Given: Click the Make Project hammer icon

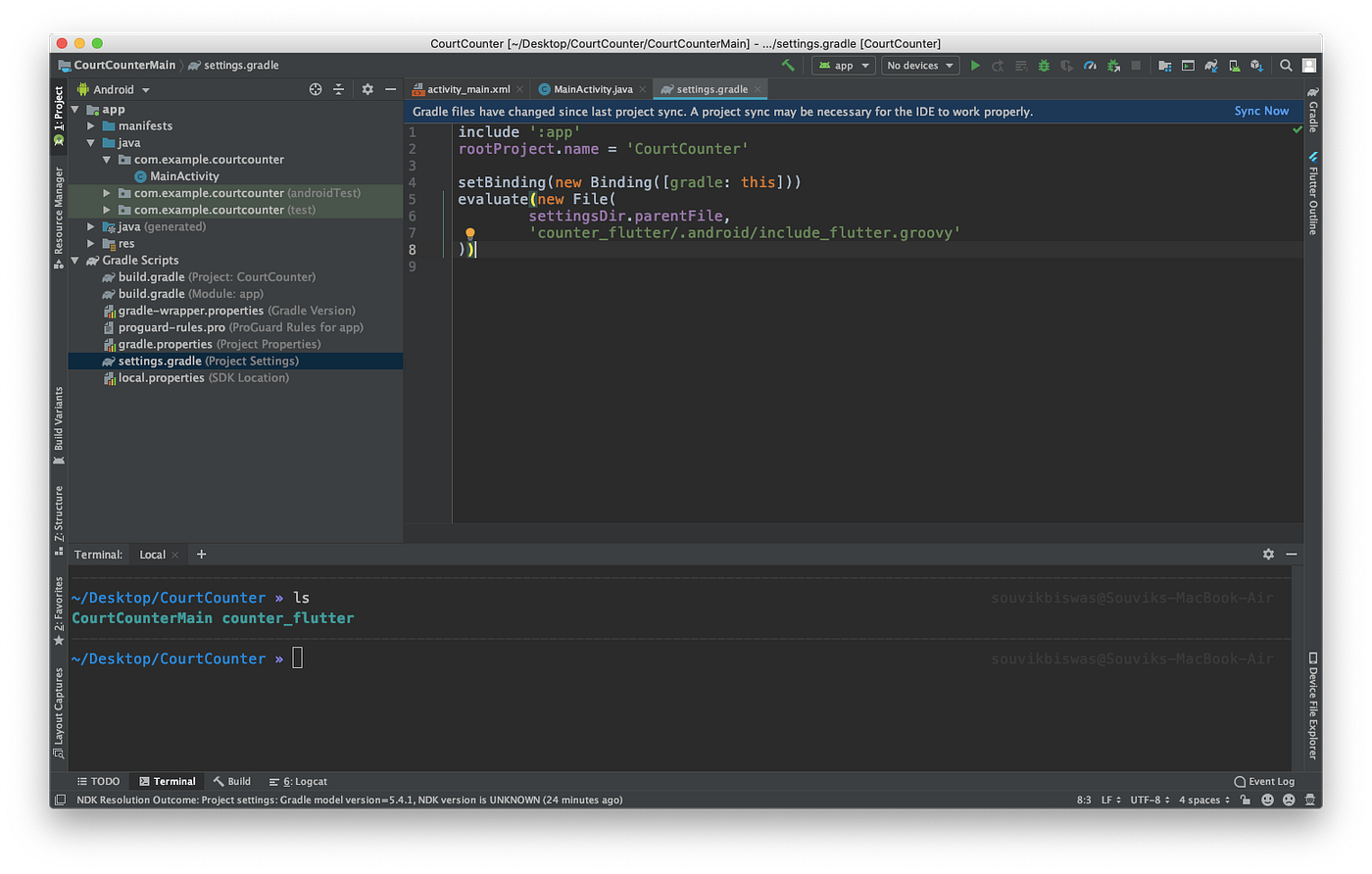Looking at the screenshot, I should pyautogui.click(x=788, y=66).
